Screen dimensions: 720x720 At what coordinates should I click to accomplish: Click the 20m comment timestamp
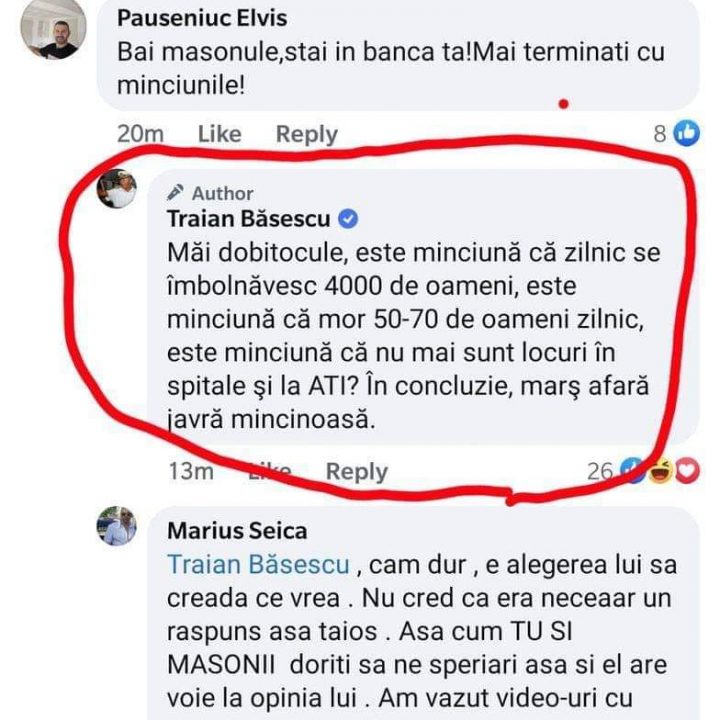pyautogui.click(x=140, y=133)
